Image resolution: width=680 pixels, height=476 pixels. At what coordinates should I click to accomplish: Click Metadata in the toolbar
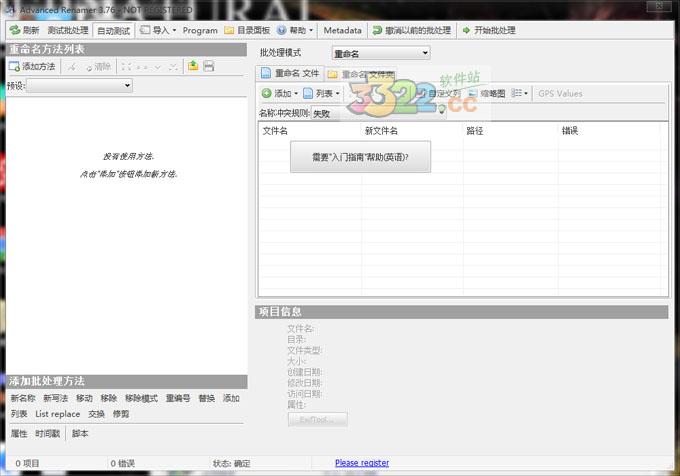click(342, 30)
